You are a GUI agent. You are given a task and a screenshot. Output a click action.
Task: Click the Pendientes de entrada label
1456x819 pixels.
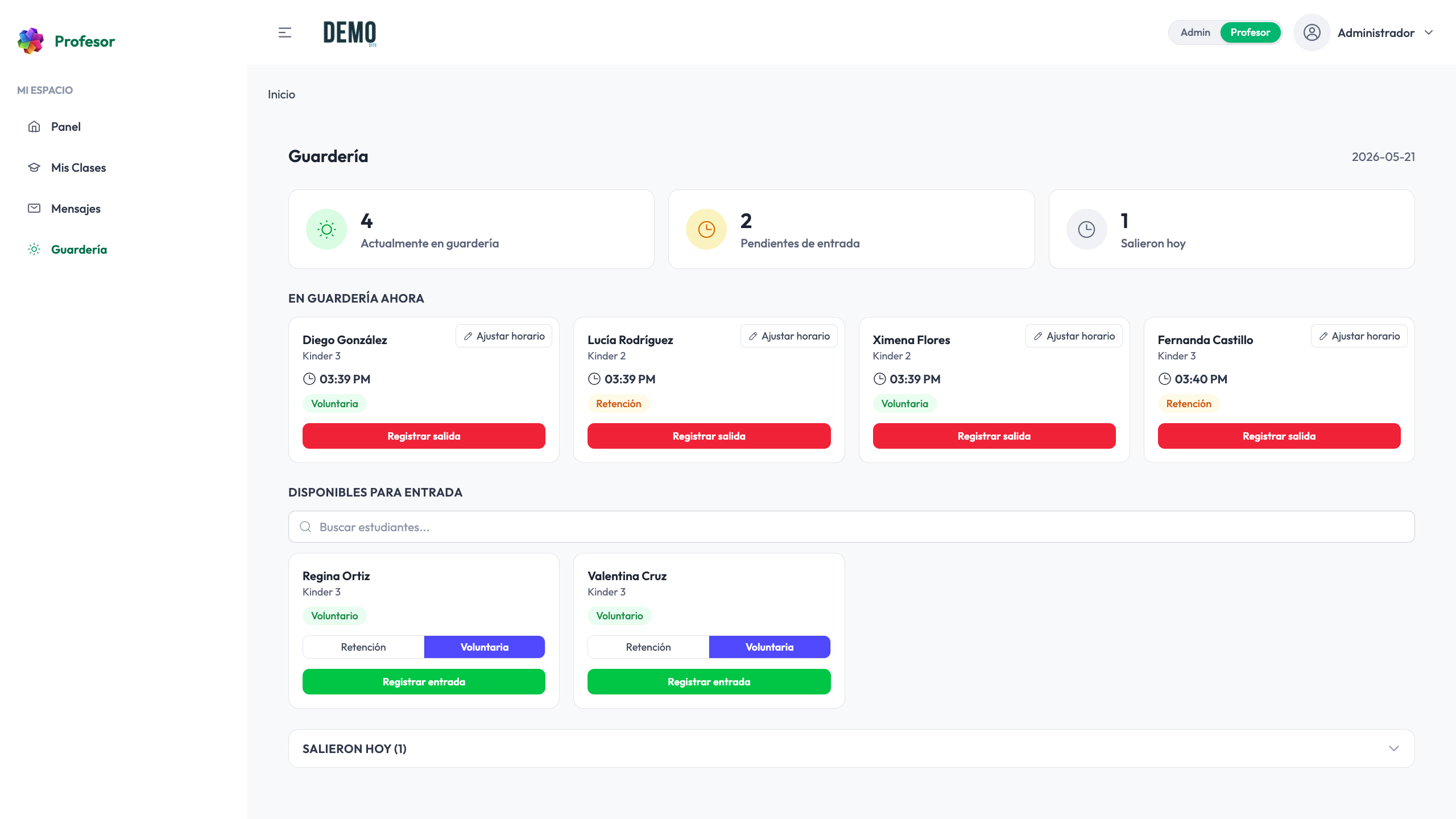pyautogui.click(x=800, y=243)
